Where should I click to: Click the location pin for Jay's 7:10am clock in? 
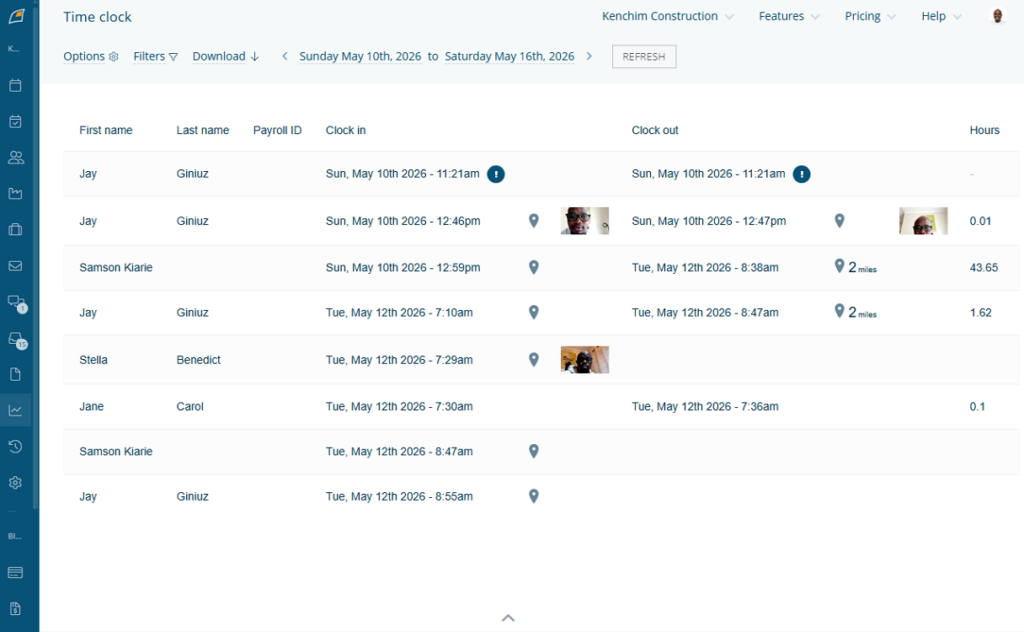tap(534, 313)
